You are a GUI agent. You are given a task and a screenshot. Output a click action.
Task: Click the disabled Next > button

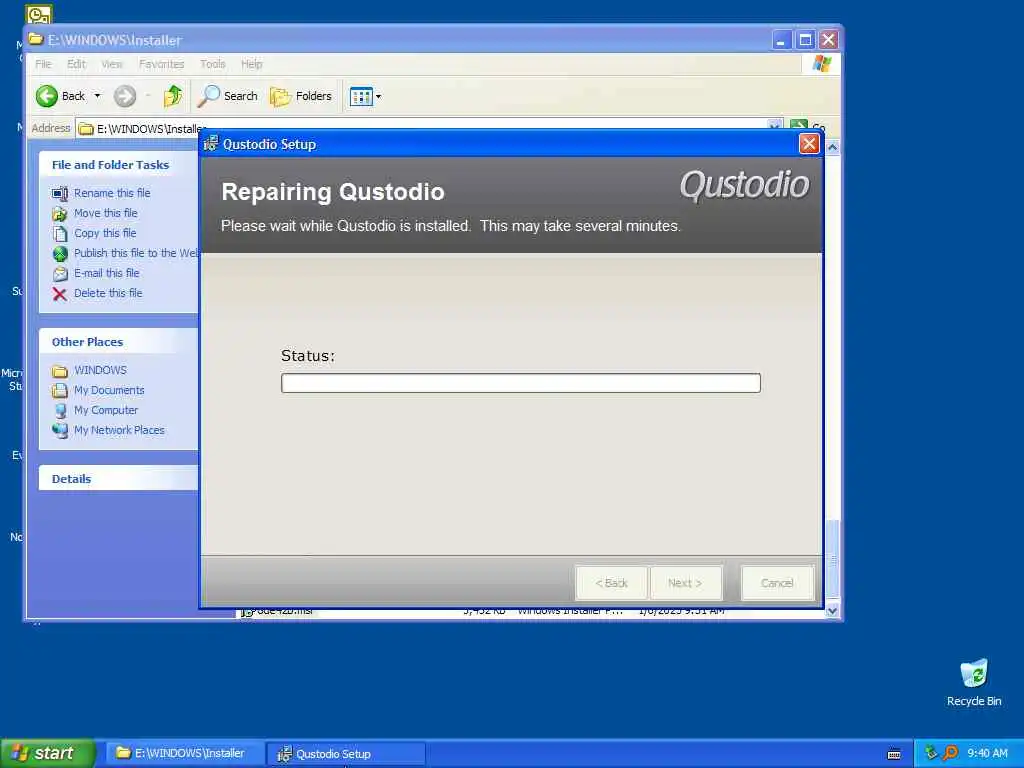(x=685, y=583)
